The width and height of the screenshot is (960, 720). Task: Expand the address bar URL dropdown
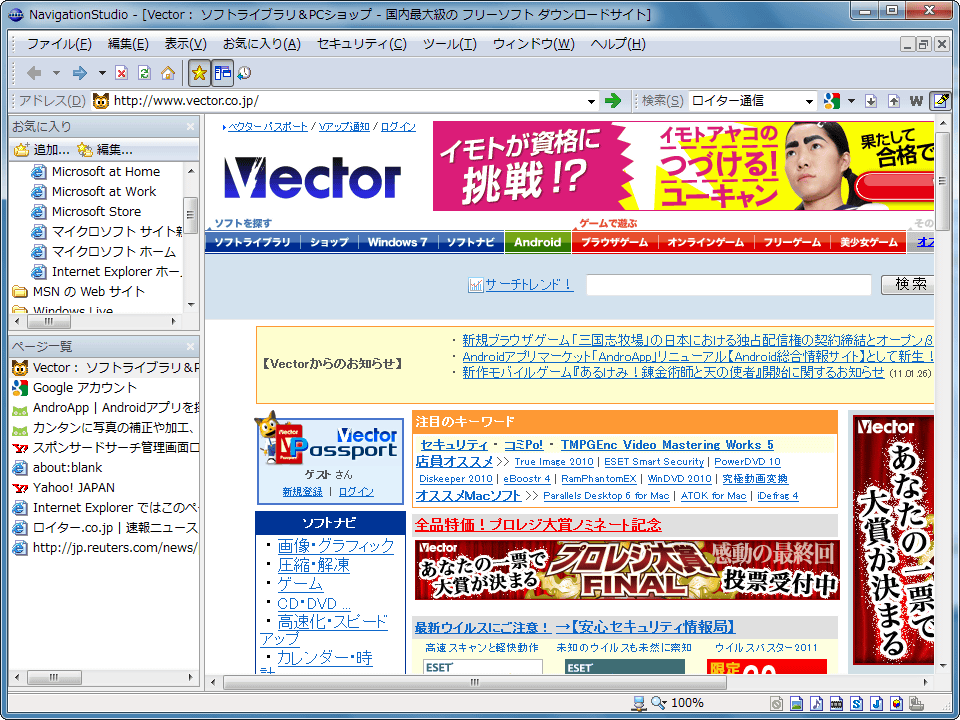[591, 102]
